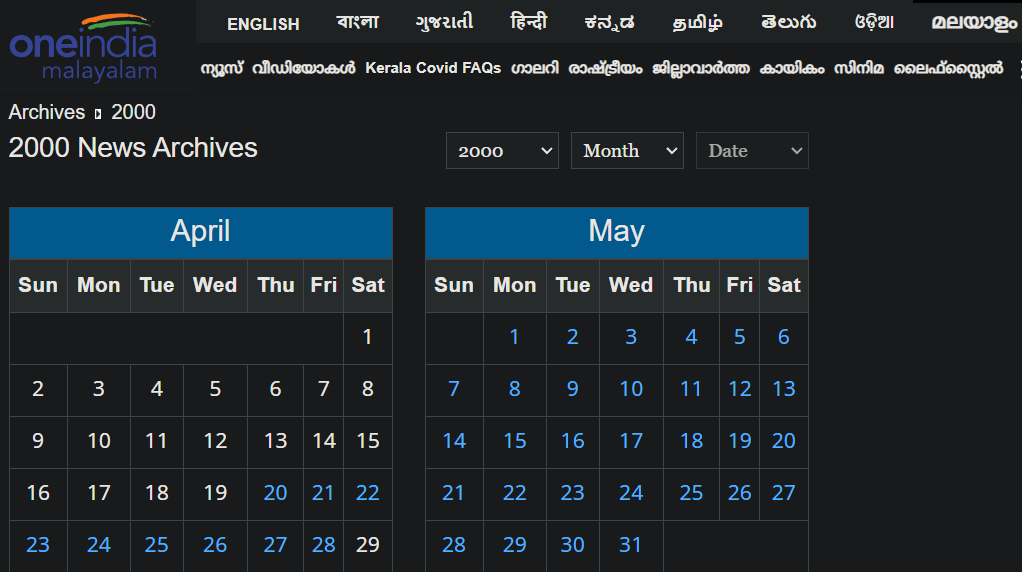Open April 26 archive
The height and width of the screenshot is (572, 1022).
pyautogui.click(x=215, y=545)
